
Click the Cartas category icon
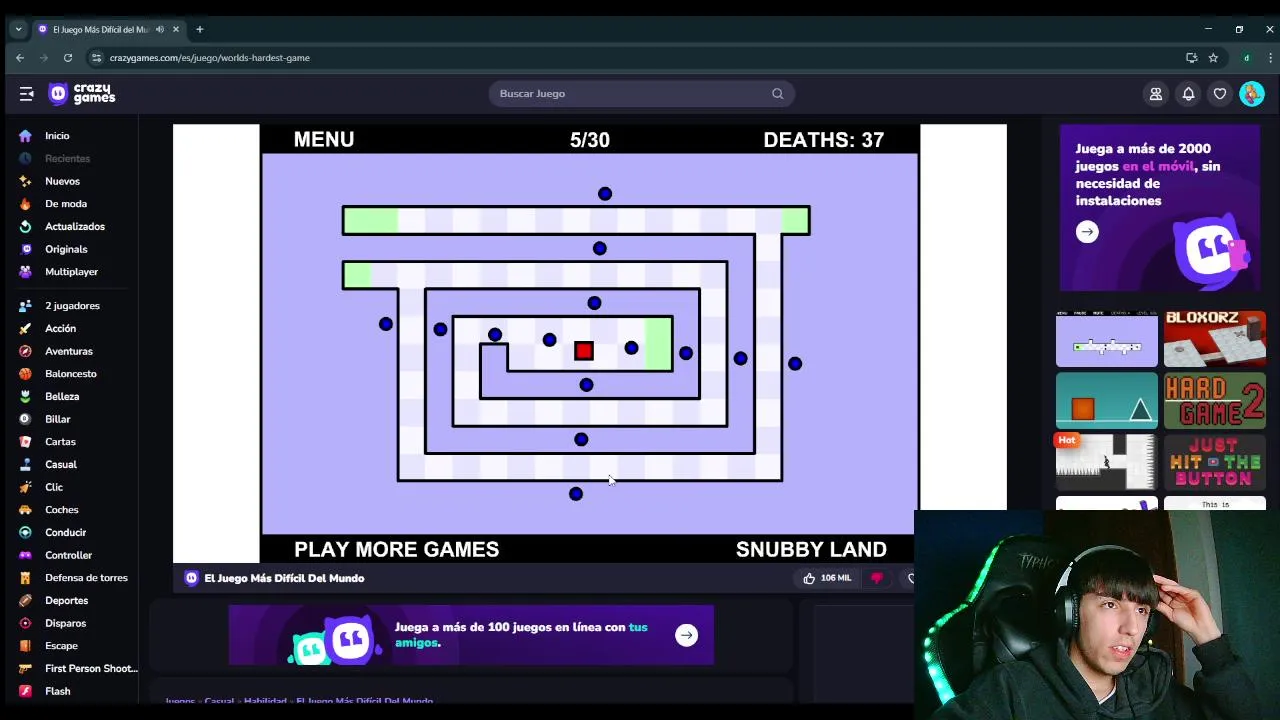25,442
